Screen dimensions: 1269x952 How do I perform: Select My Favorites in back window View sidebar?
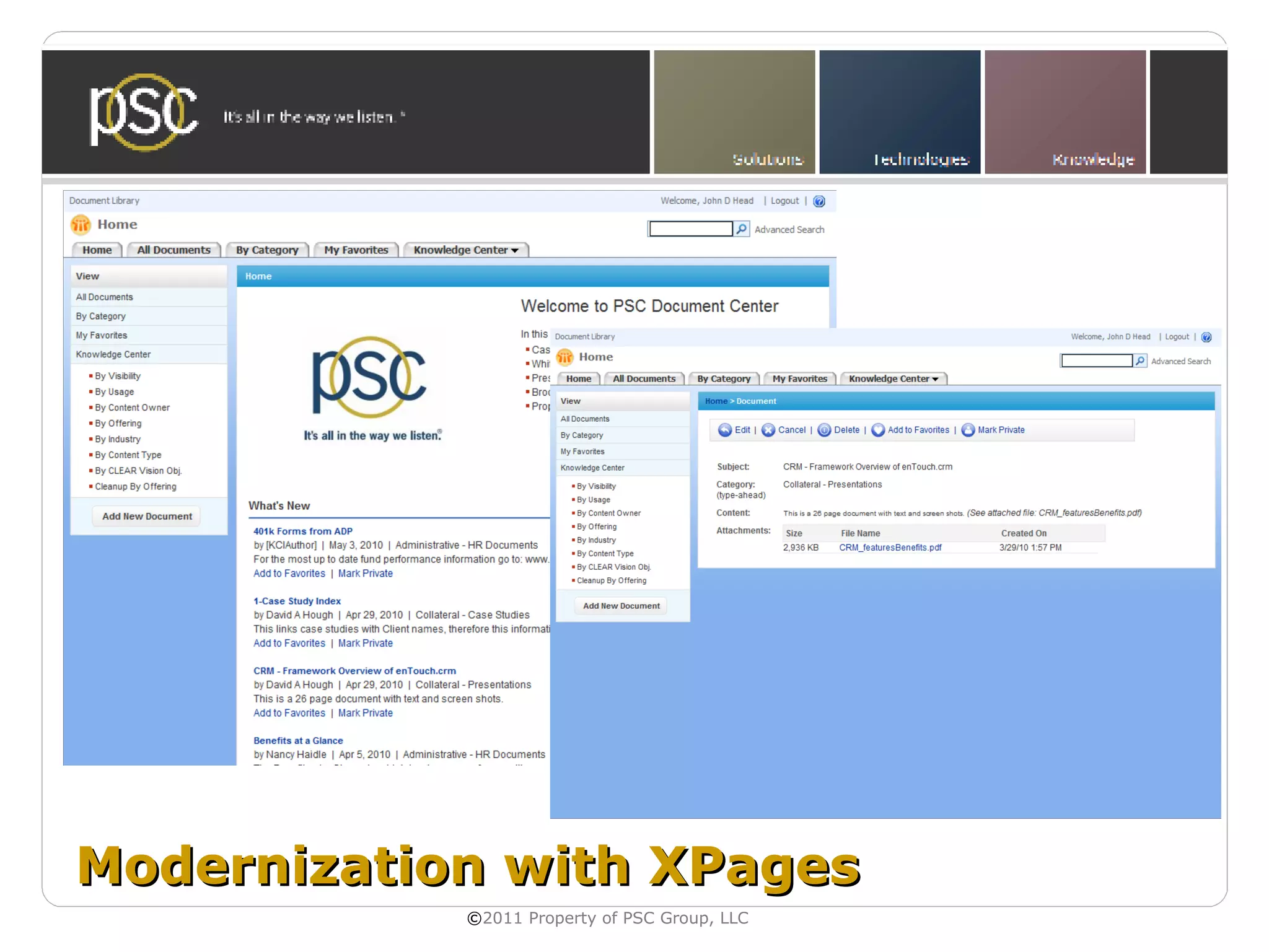(x=149, y=336)
